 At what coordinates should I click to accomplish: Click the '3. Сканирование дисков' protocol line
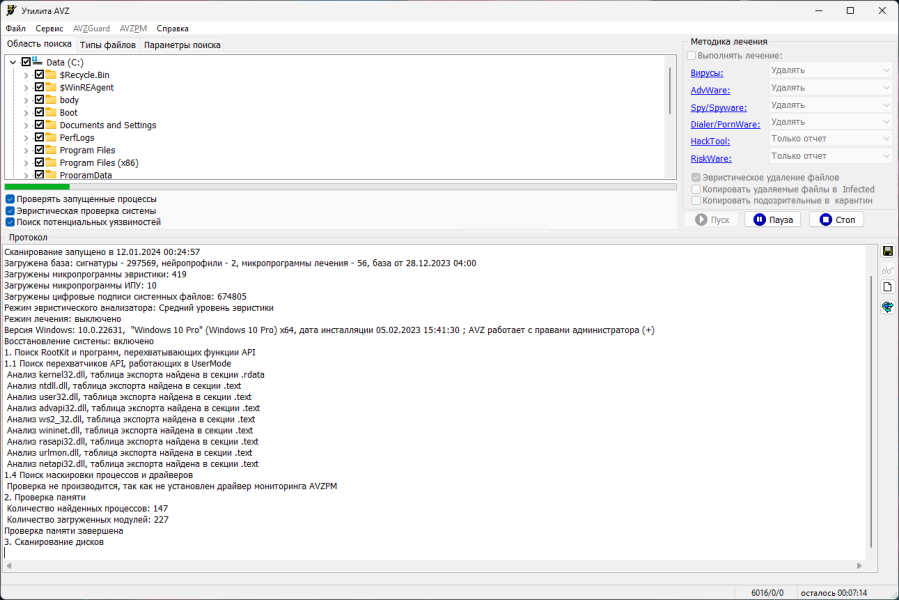(54, 542)
